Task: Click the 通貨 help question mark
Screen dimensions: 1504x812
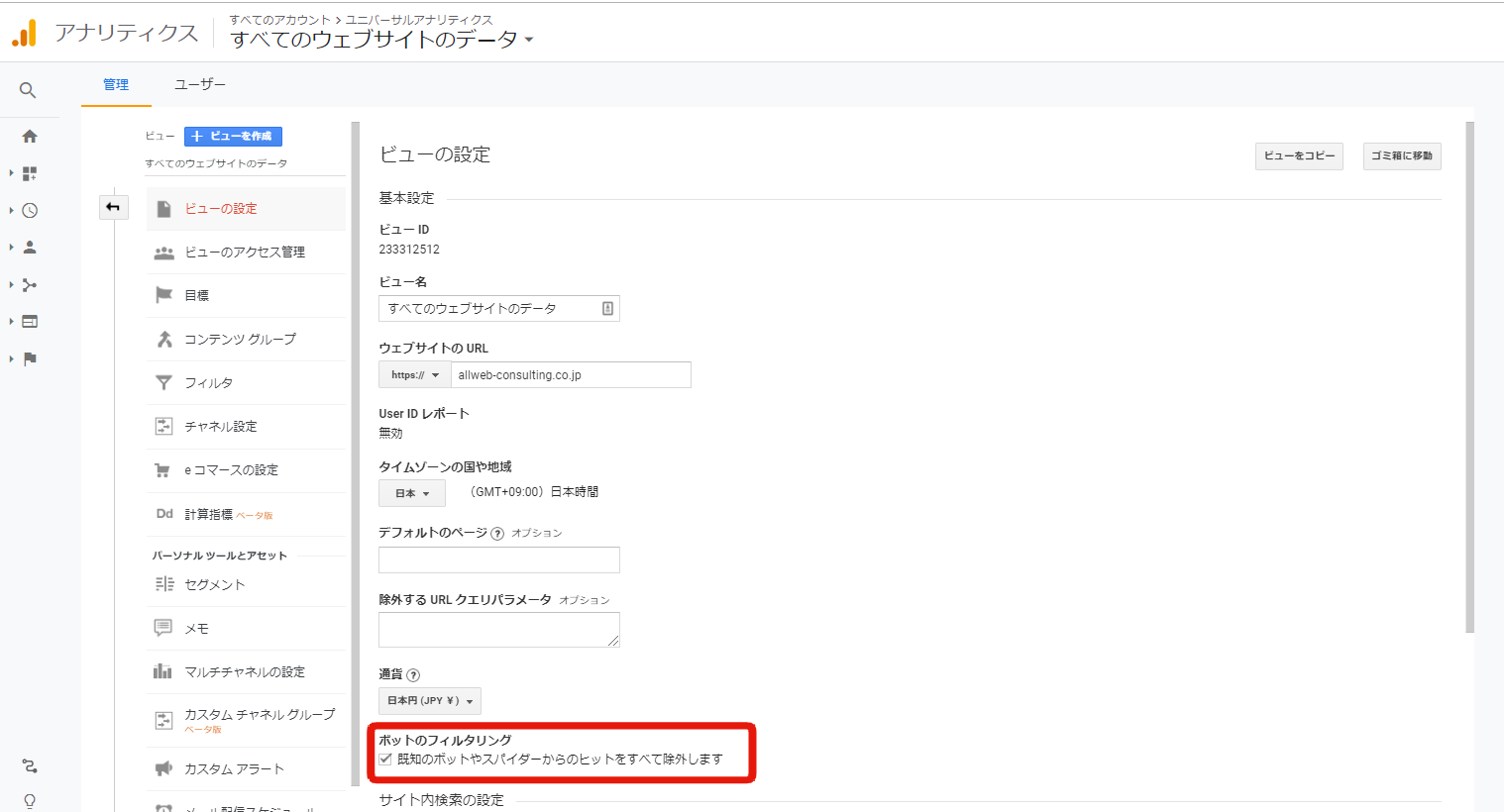Action: 413,675
